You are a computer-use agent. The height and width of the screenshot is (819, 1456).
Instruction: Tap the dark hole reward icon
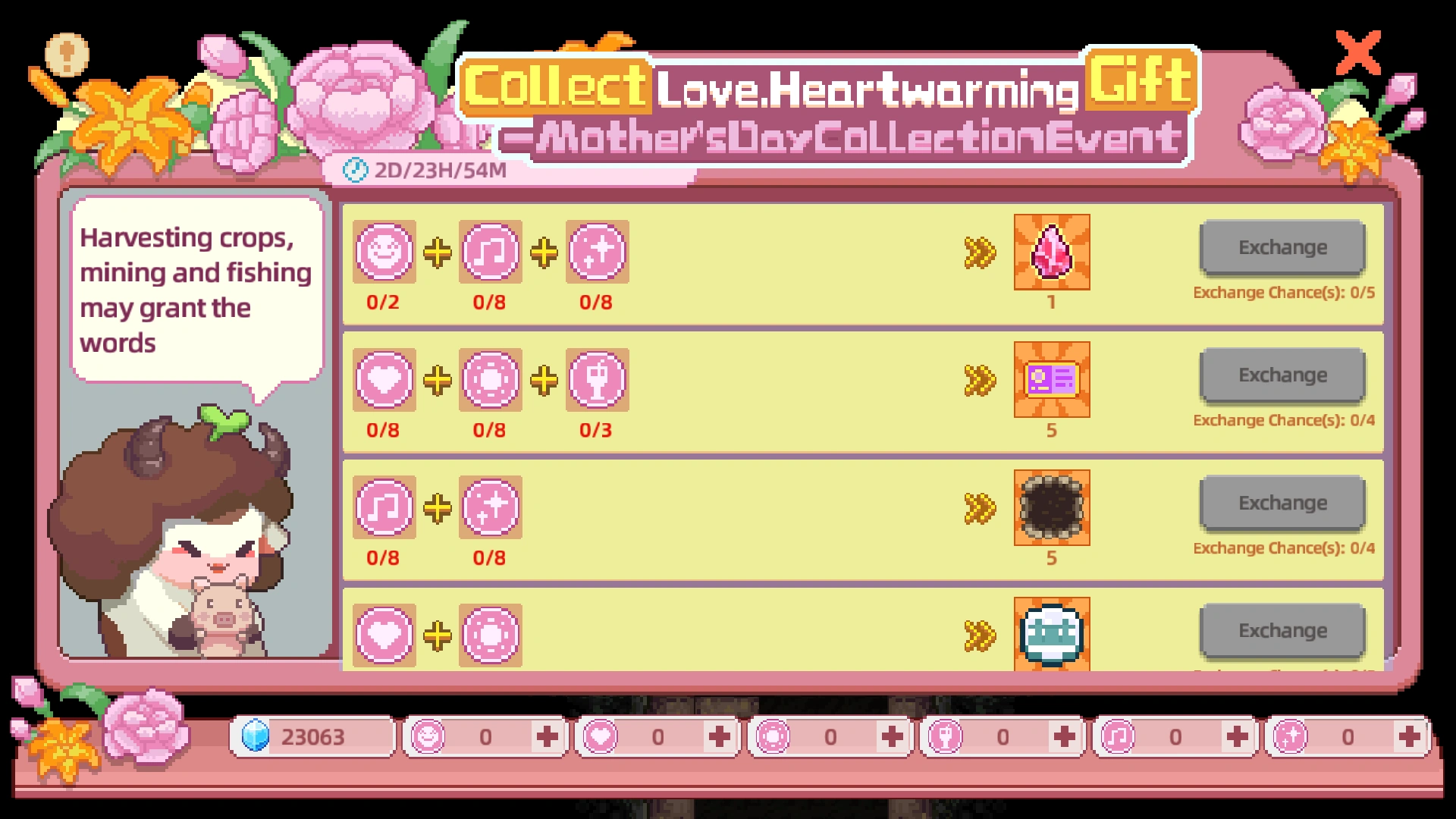coord(1052,507)
